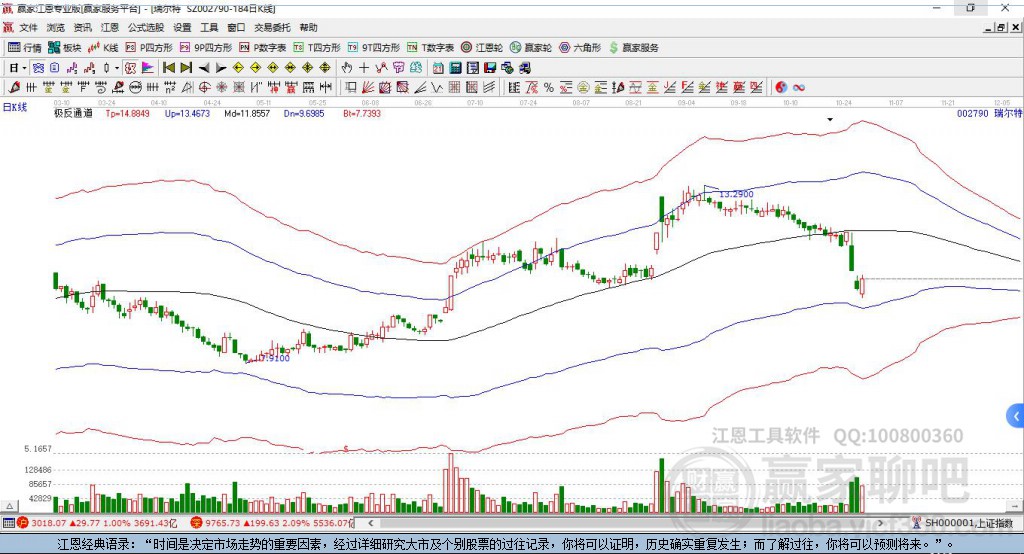Image resolution: width=1024 pixels, height=554 pixels.
Task: Open the T四方形 tool
Action: click(317, 48)
